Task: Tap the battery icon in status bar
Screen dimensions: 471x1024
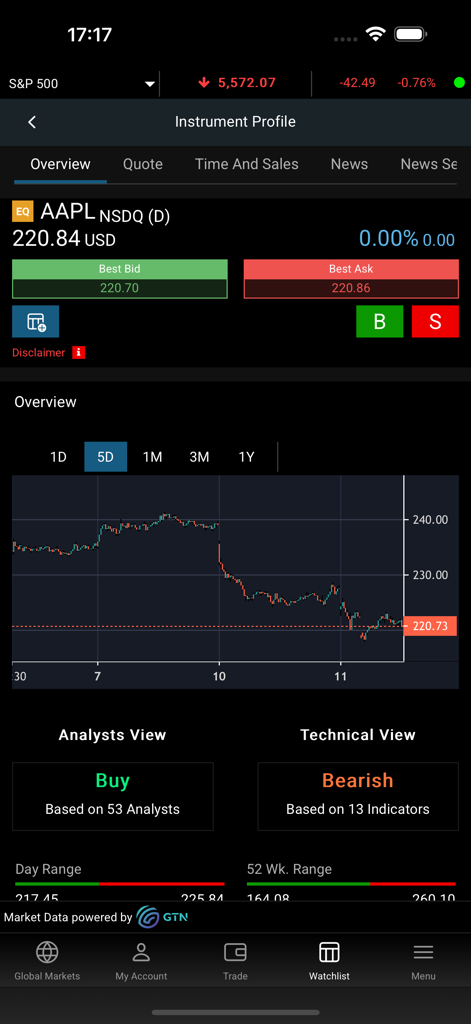Action: [410, 34]
